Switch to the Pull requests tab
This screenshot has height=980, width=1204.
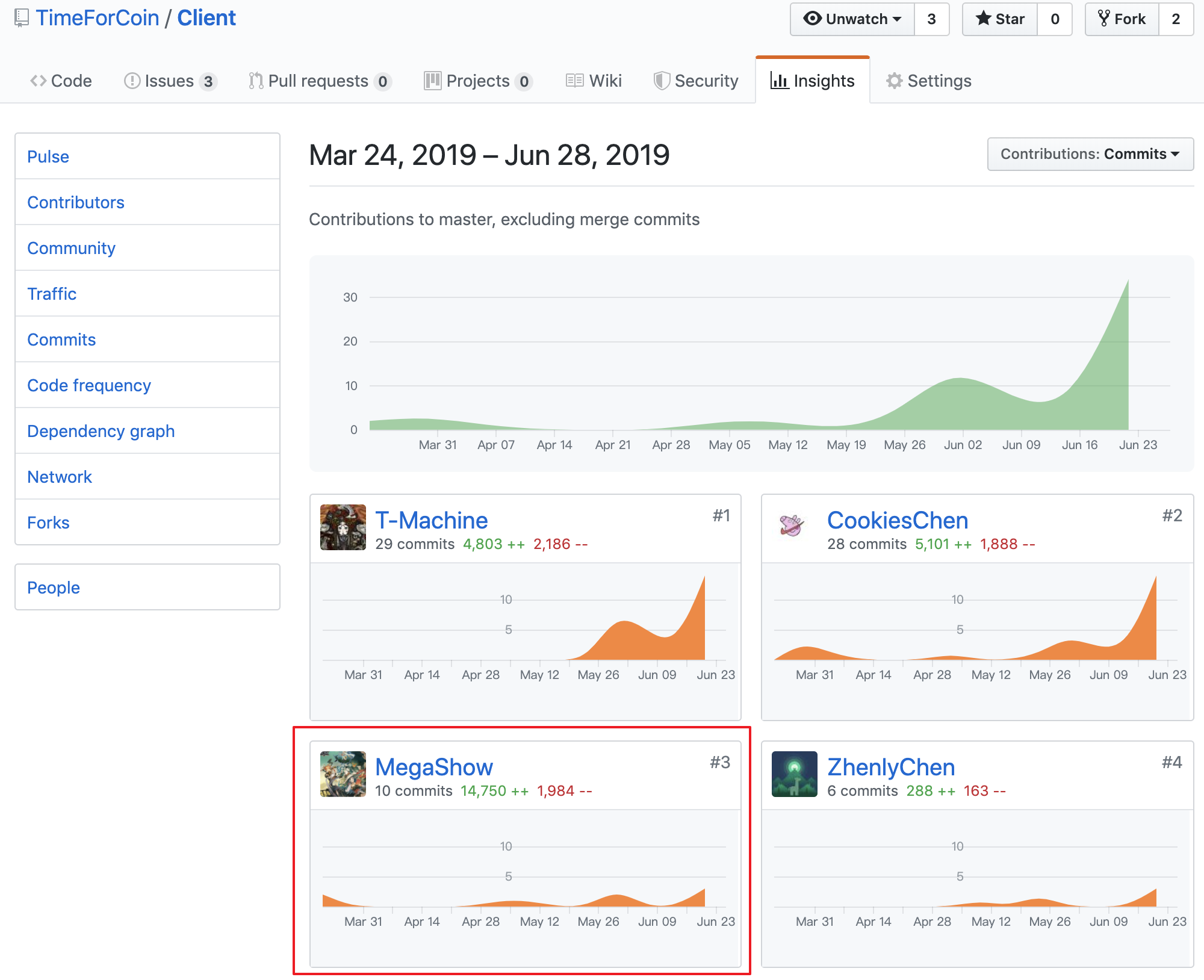point(320,81)
